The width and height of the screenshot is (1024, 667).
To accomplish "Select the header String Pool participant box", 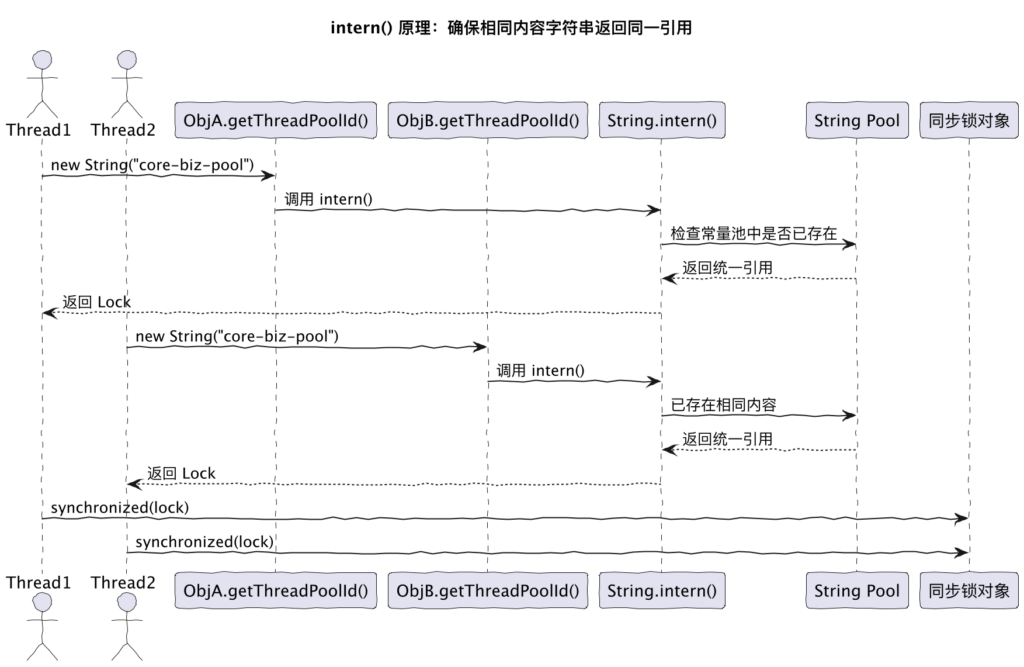I will 856,121.
